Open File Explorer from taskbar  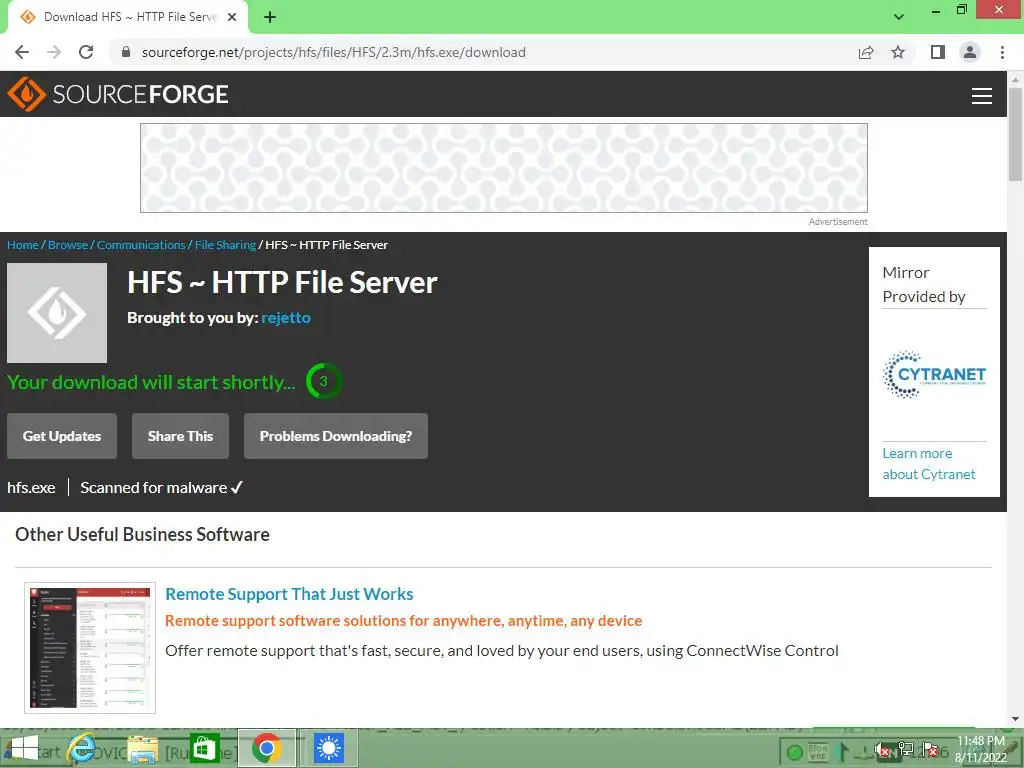142,748
